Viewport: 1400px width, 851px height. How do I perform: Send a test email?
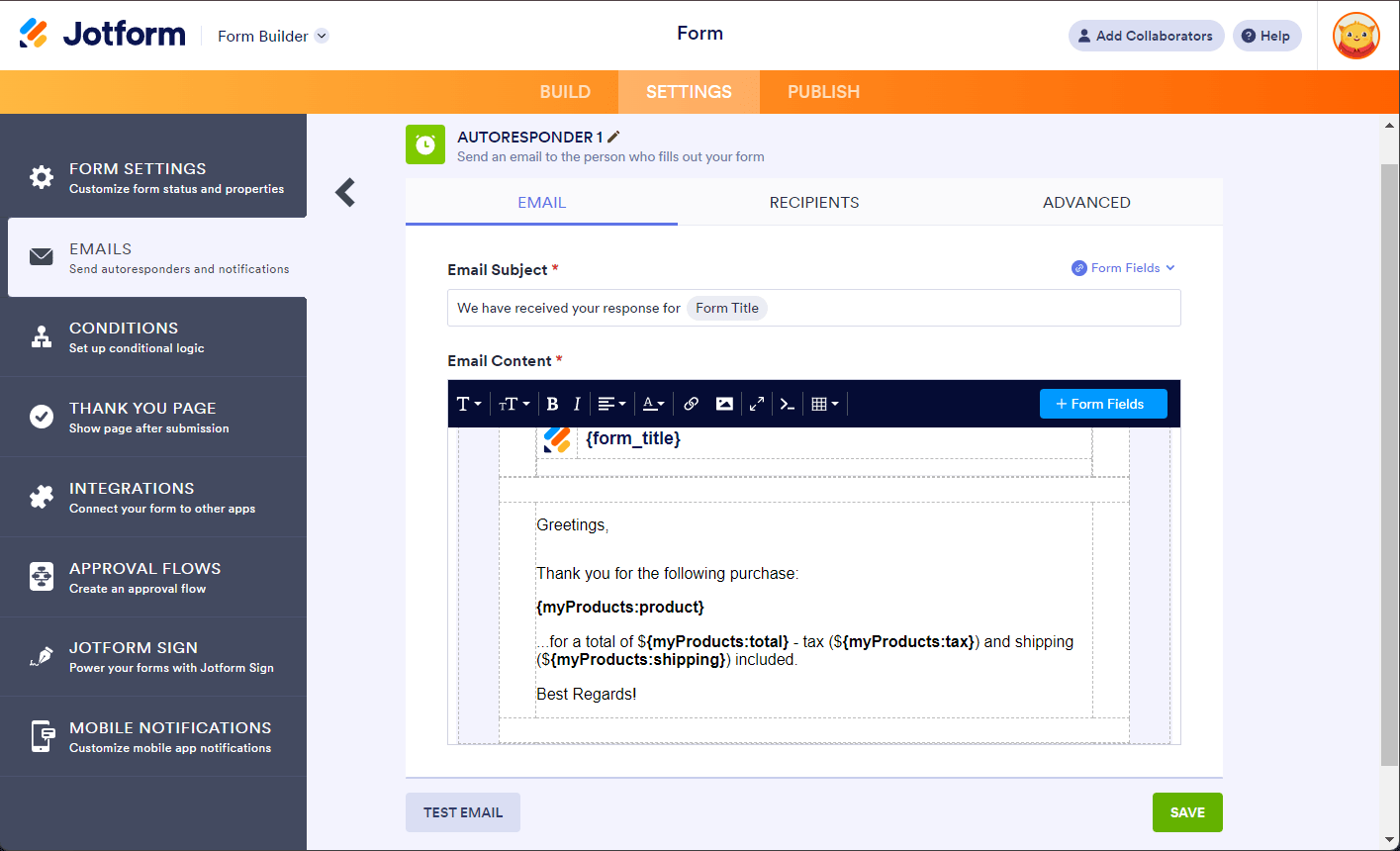(463, 812)
